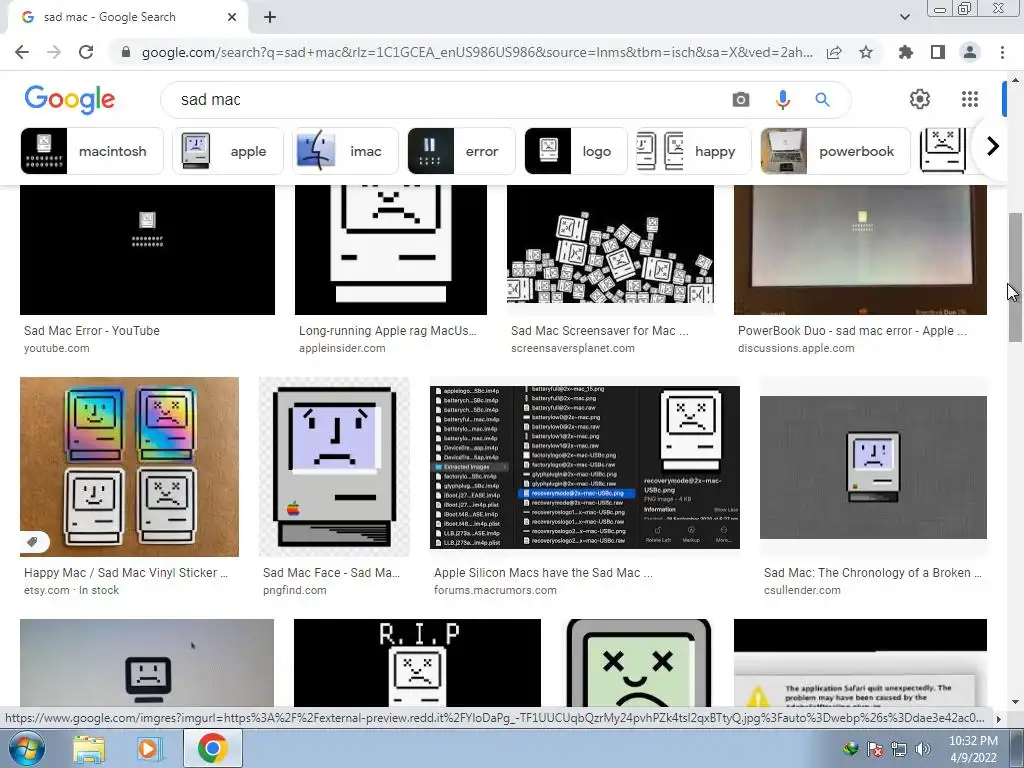Expand more filter chips with right chevron

(993, 146)
